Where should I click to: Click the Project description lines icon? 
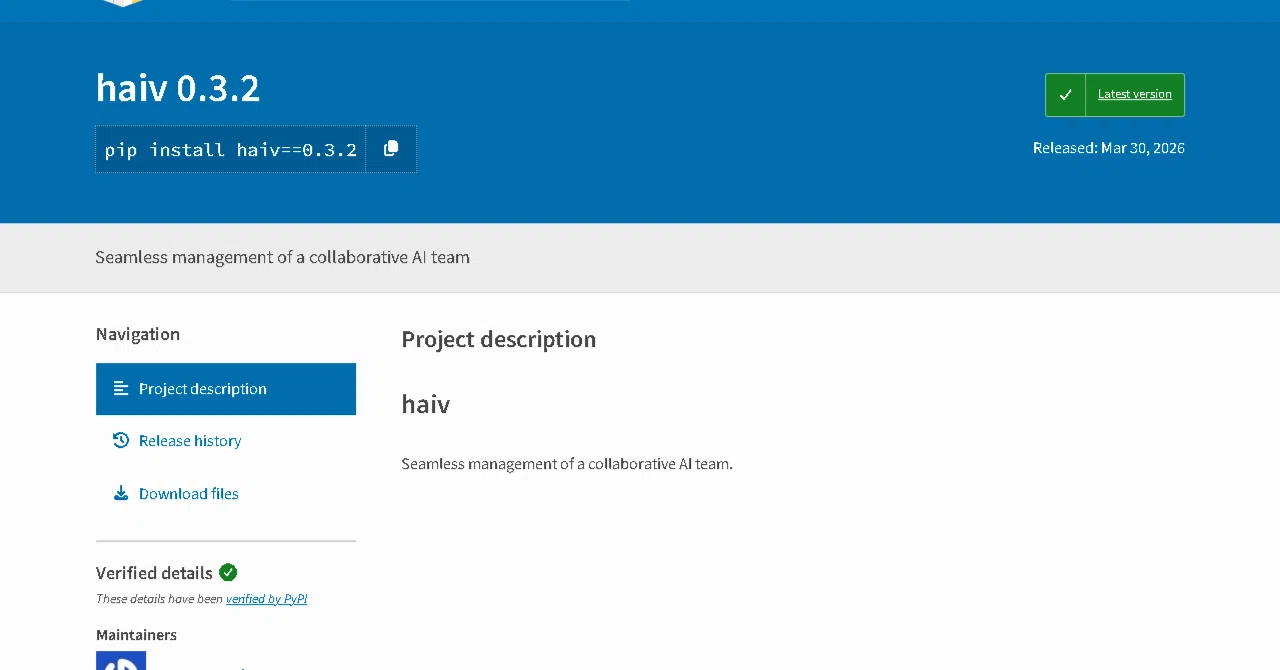point(121,389)
